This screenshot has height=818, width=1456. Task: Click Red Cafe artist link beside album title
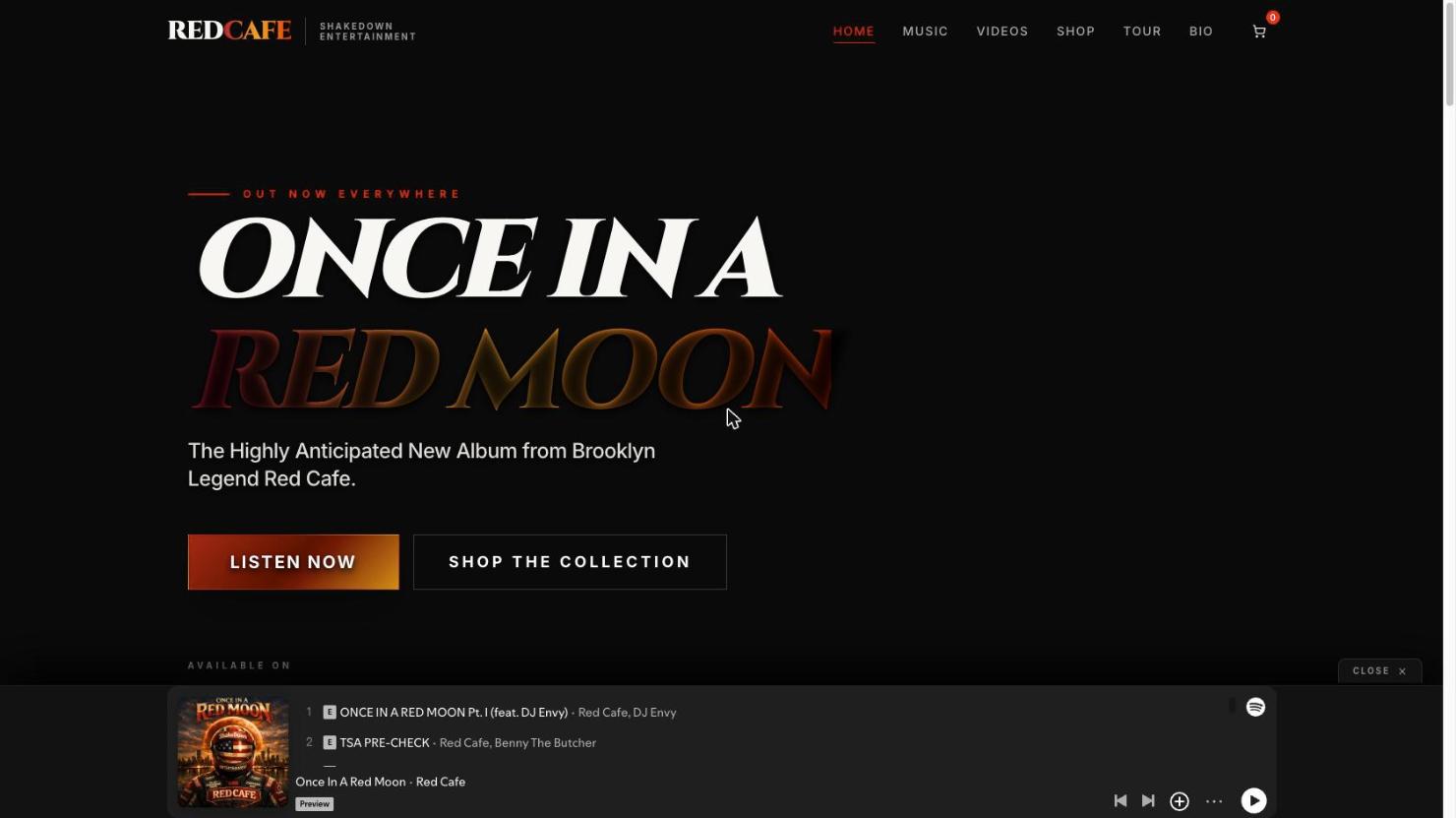[x=441, y=782]
